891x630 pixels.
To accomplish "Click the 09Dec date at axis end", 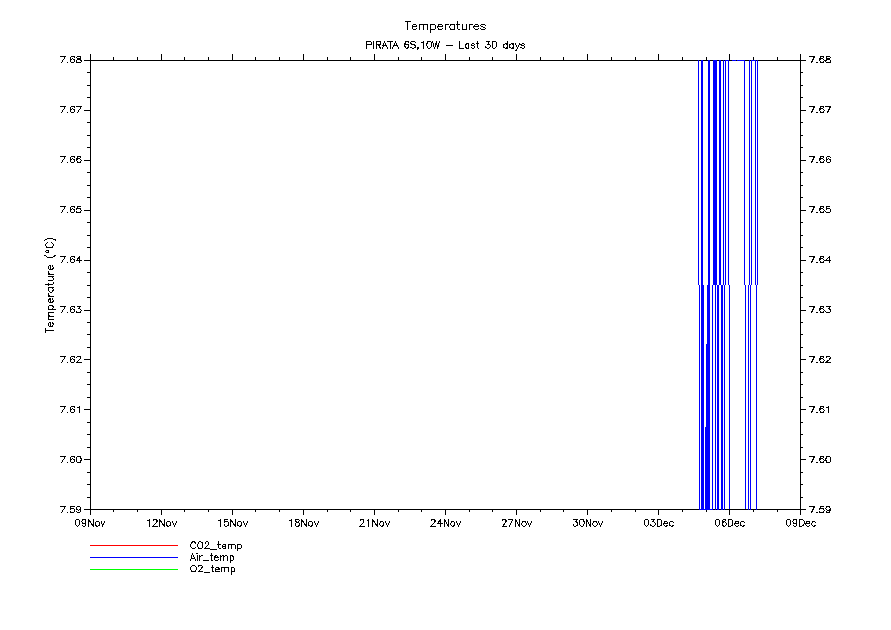I will (x=800, y=522).
